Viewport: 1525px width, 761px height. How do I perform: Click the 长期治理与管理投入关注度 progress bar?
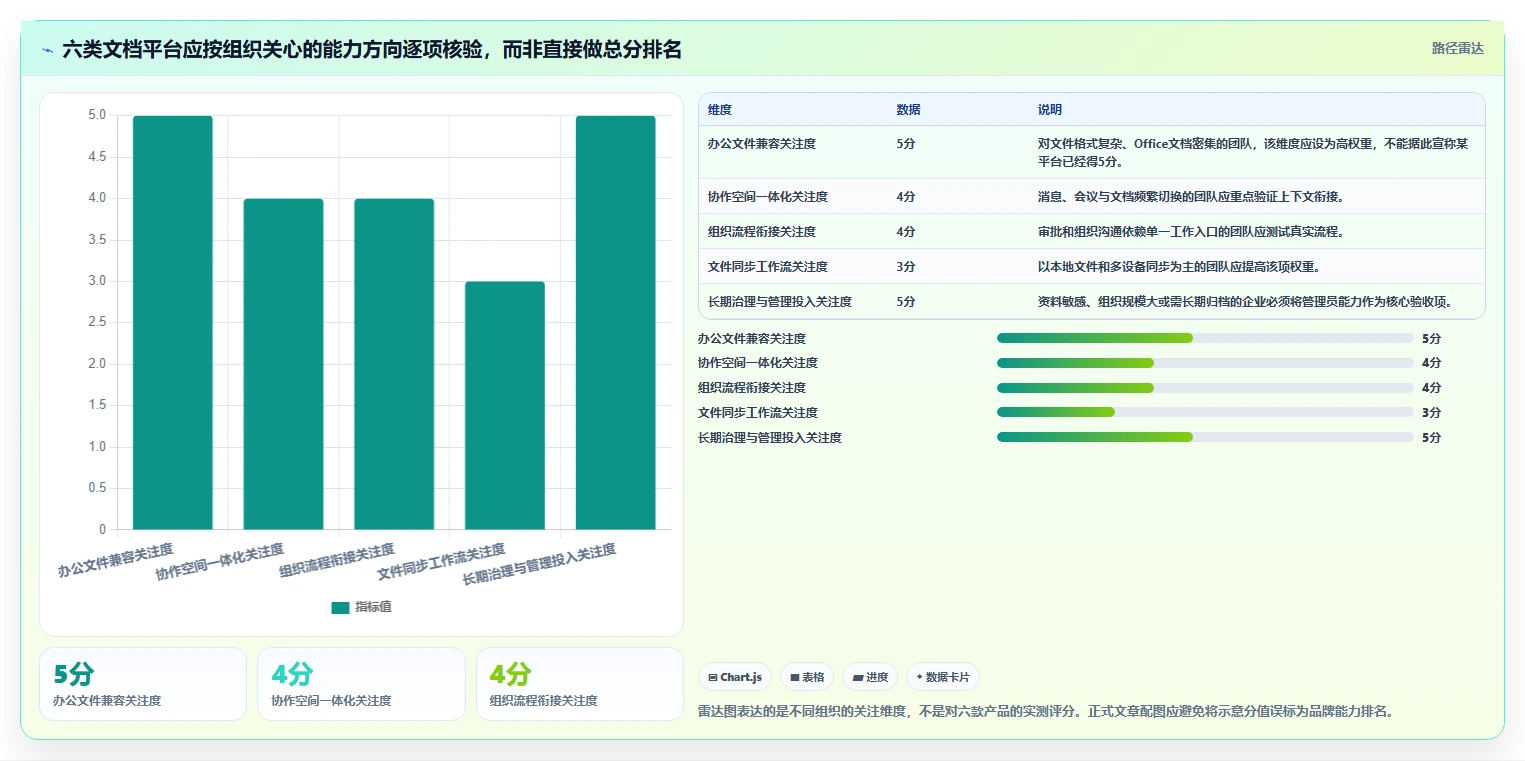point(1205,437)
